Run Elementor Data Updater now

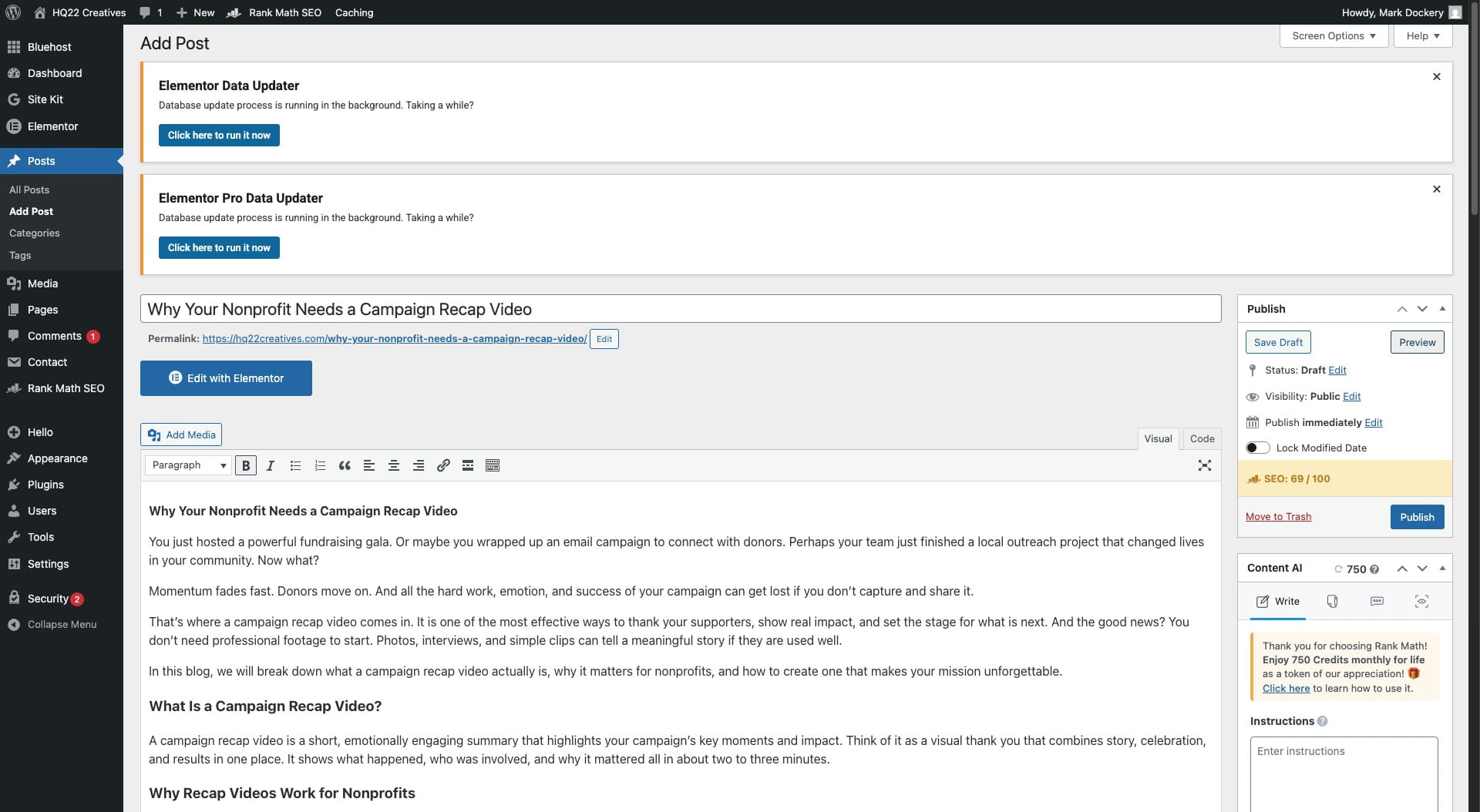219,135
